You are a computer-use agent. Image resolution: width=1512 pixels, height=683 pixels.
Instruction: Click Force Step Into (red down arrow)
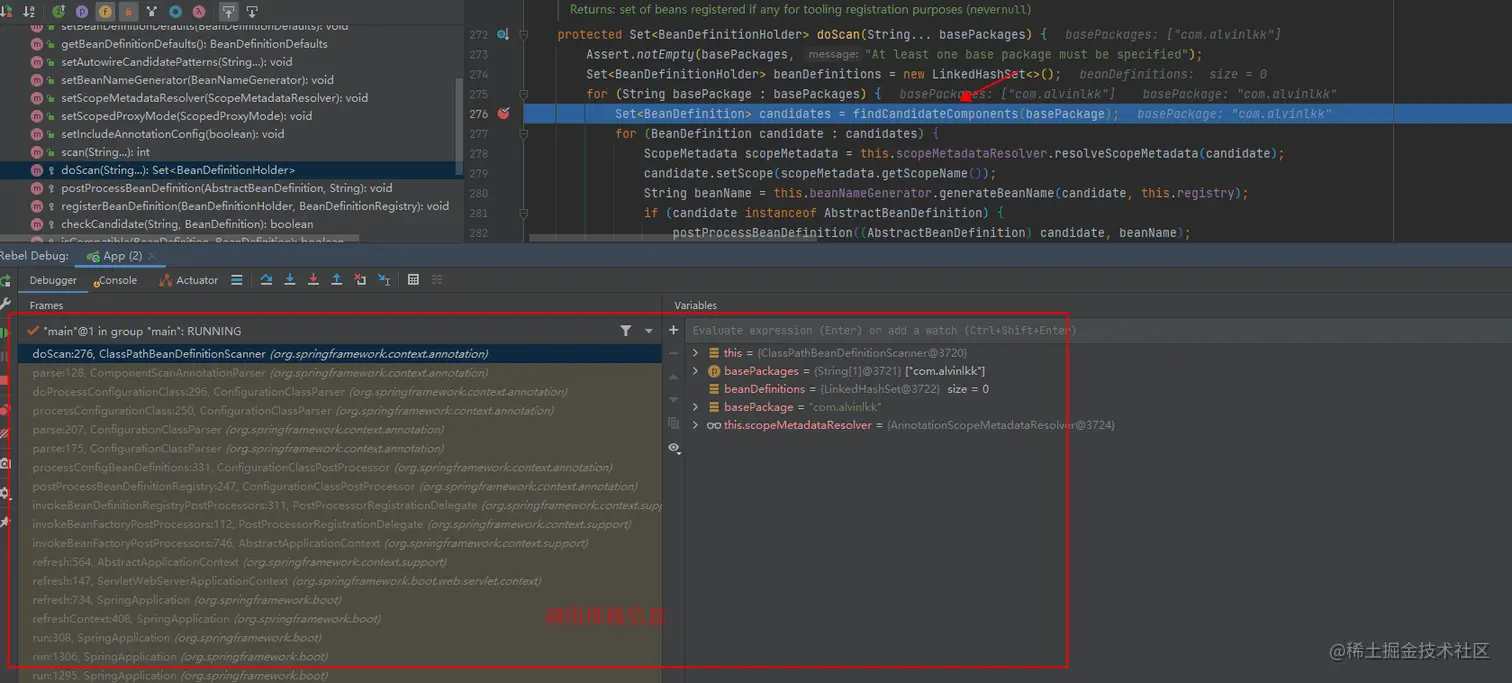click(x=313, y=280)
